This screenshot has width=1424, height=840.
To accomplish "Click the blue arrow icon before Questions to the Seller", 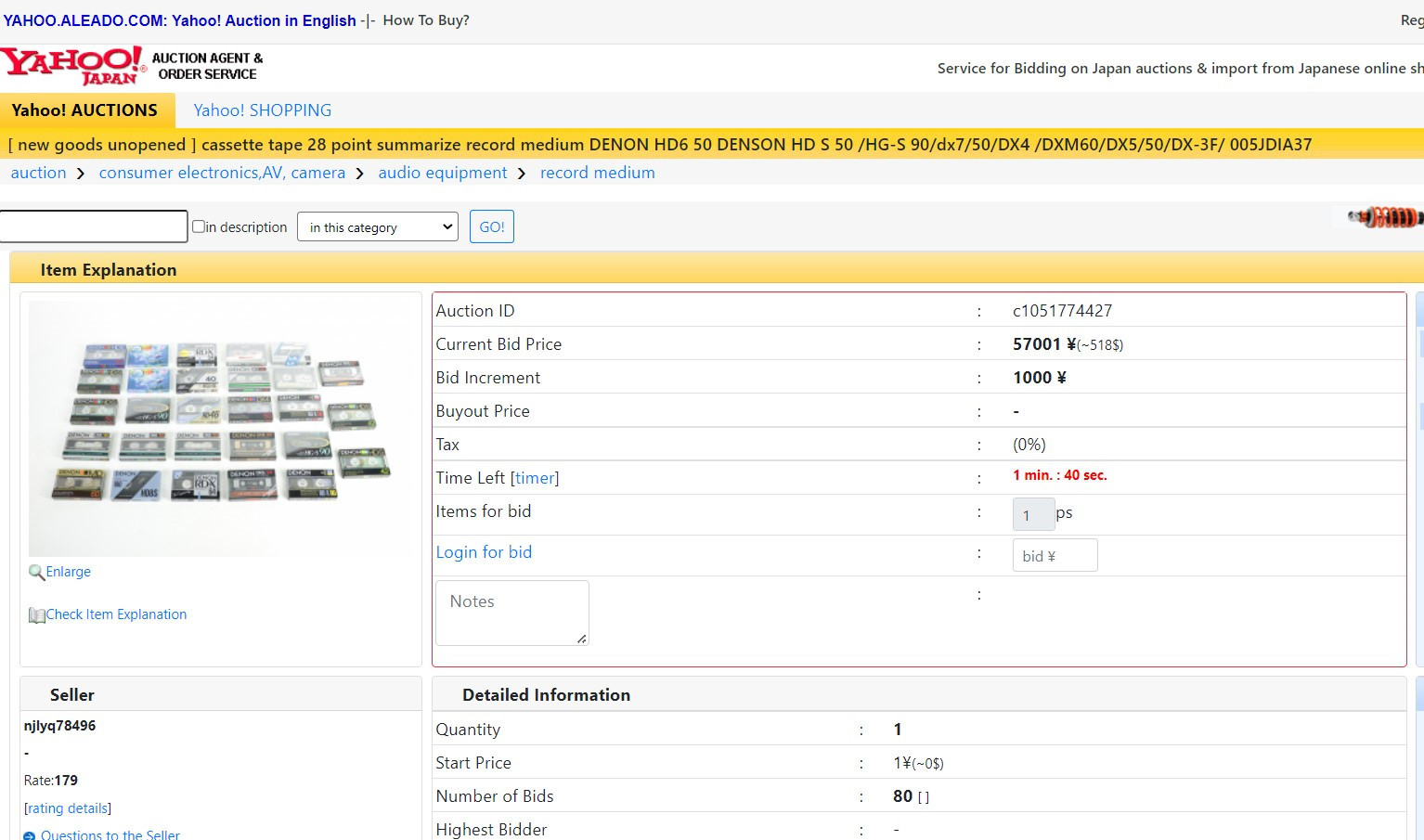I will pyautogui.click(x=29, y=835).
